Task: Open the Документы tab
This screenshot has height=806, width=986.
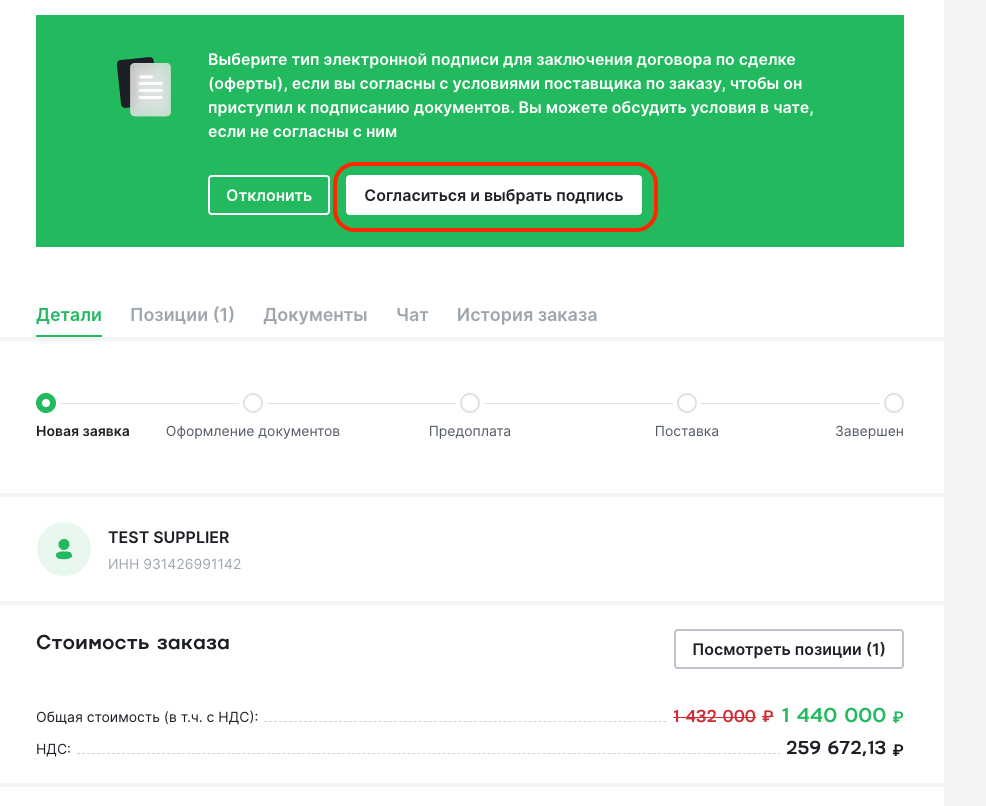Action: (x=315, y=314)
